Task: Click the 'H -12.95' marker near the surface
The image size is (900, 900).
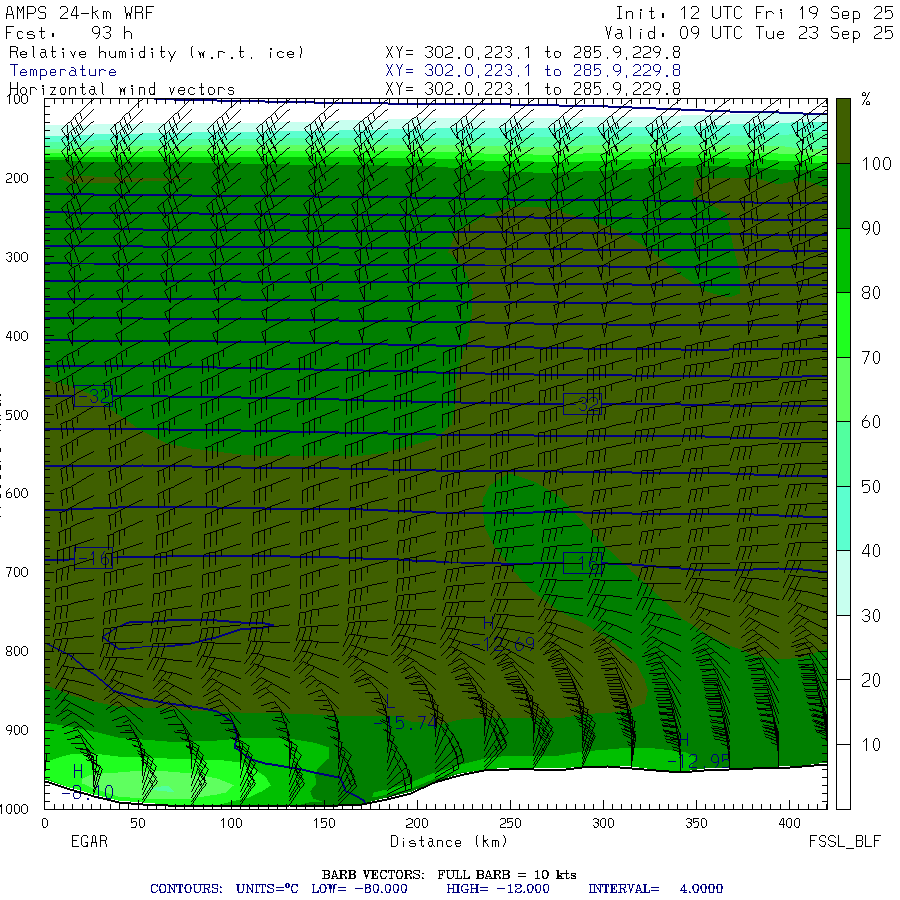Action: coord(698,751)
